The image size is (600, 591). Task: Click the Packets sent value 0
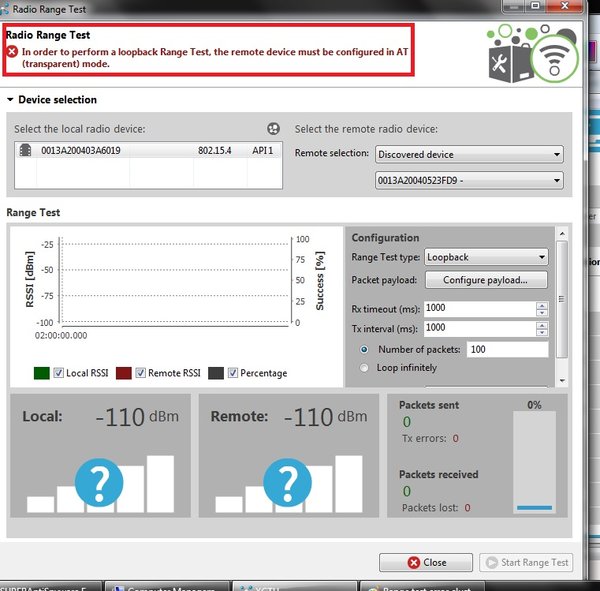407,422
